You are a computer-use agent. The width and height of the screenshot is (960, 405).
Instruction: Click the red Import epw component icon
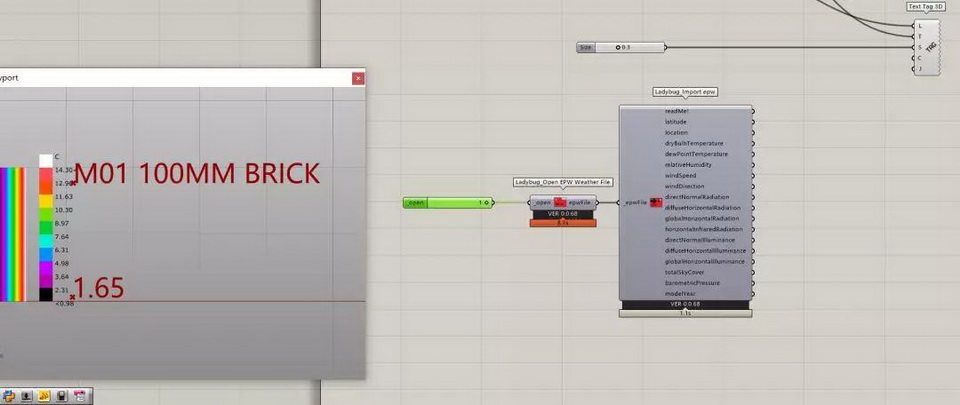[656, 202]
